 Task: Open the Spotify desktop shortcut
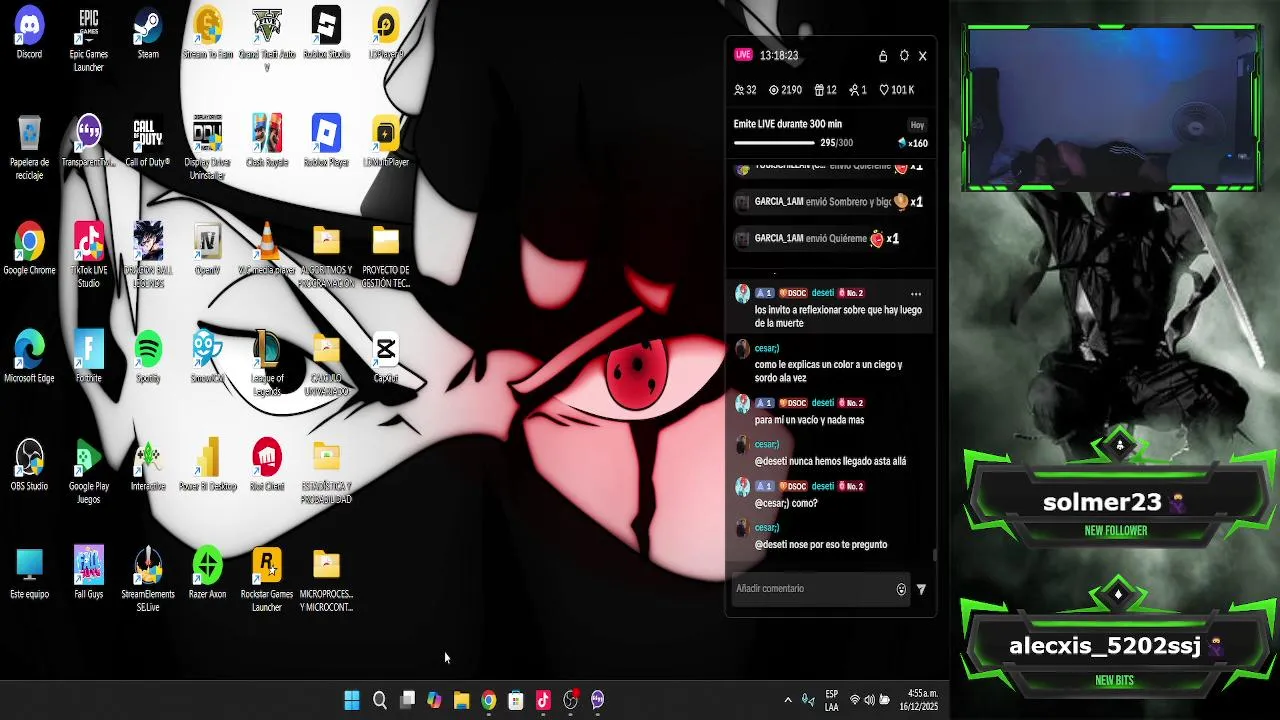point(148,358)
